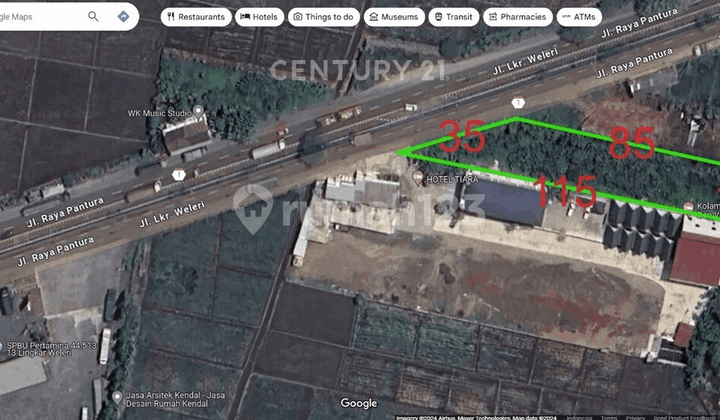Select the ATMs category chip
The width and height of the screenshot is (720, 420).
(579, 17)
